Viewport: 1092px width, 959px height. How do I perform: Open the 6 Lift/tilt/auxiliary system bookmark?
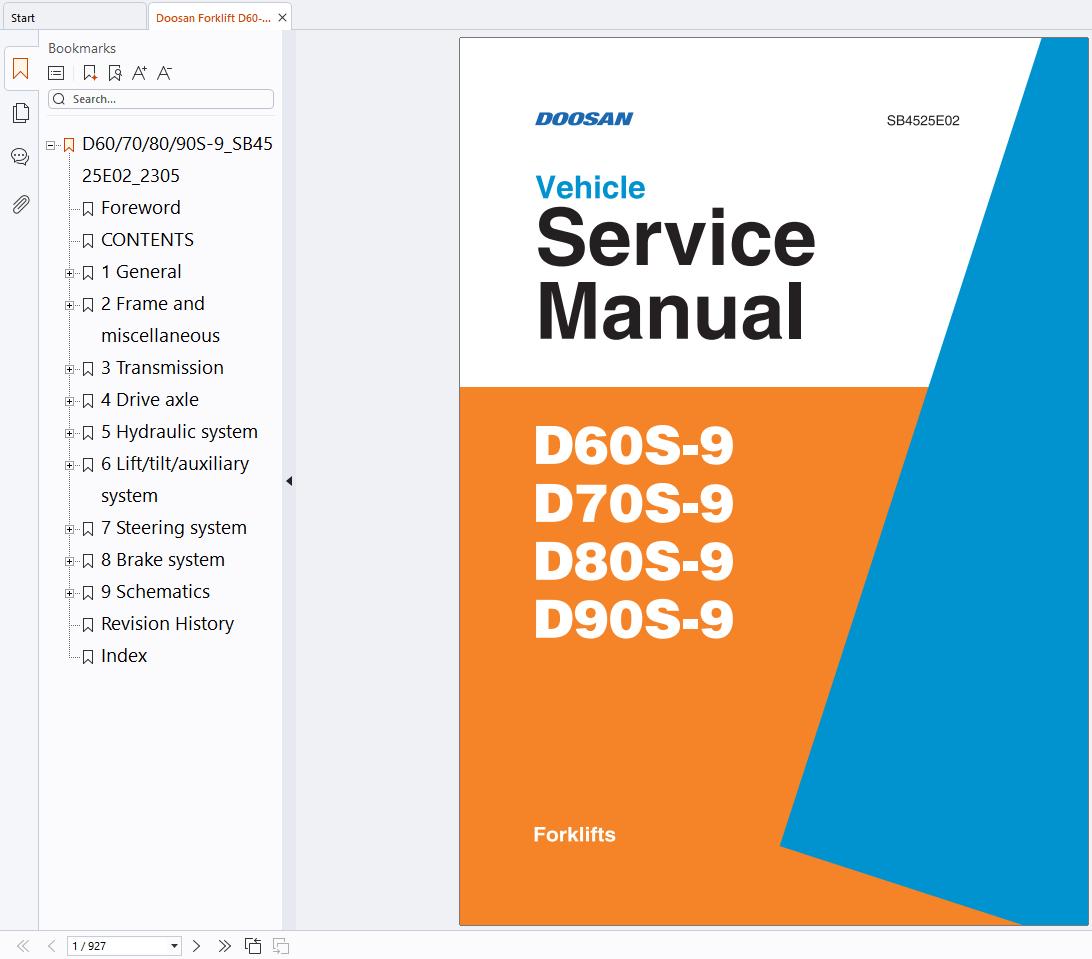[x=175, y=480]
